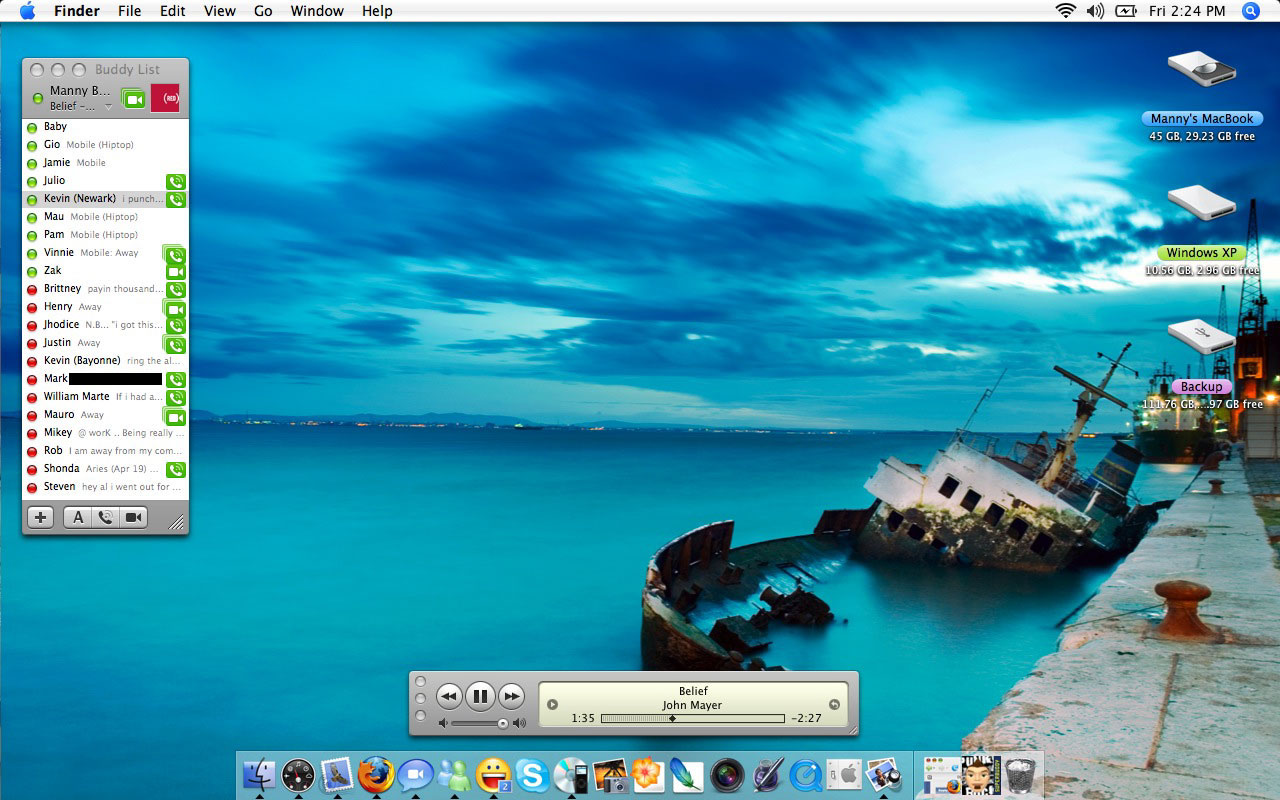Image resolution: width=1280 pixels, height=800 pixels.
Task: Start audio chat with Julio
Action: click(x=176, y=182)
